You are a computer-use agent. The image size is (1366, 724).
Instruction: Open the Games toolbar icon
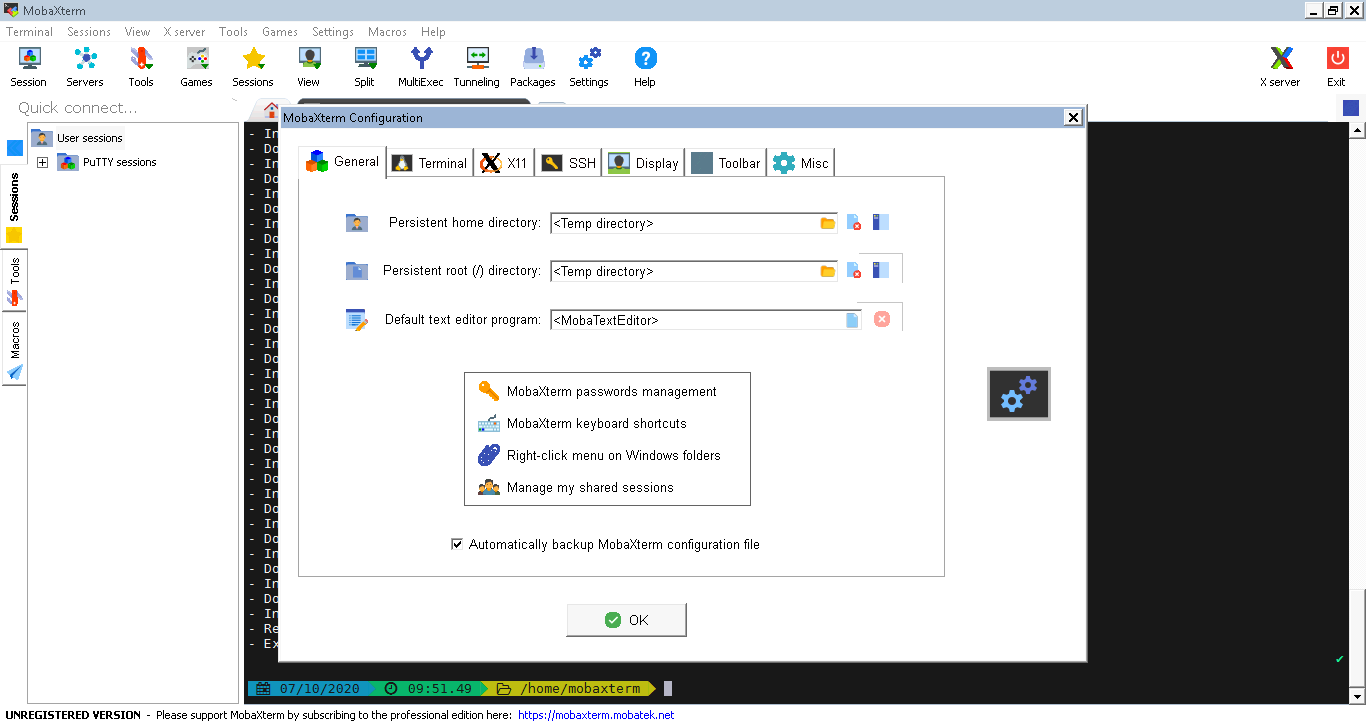(197, 66)
